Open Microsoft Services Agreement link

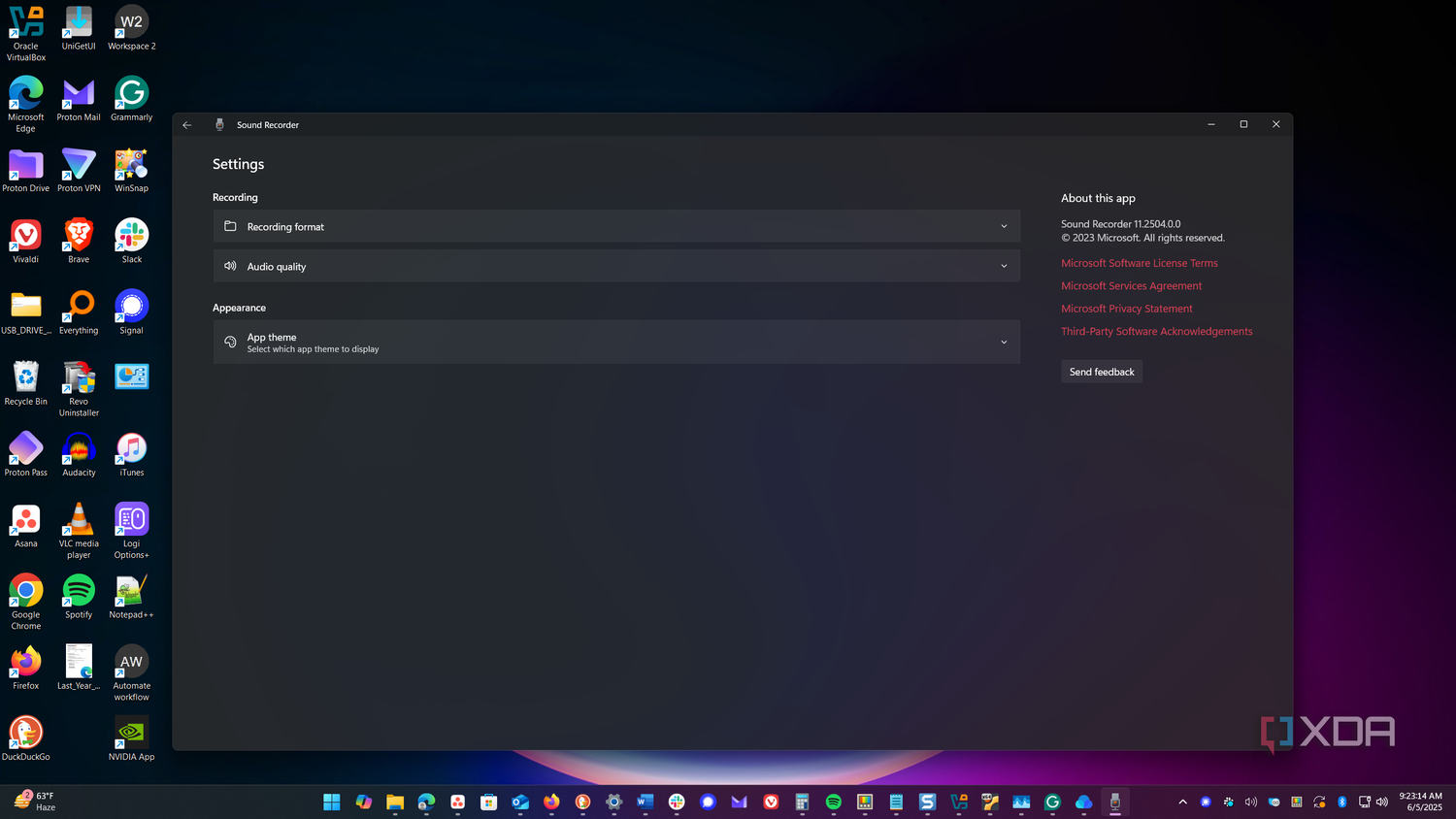(1131, 286)
